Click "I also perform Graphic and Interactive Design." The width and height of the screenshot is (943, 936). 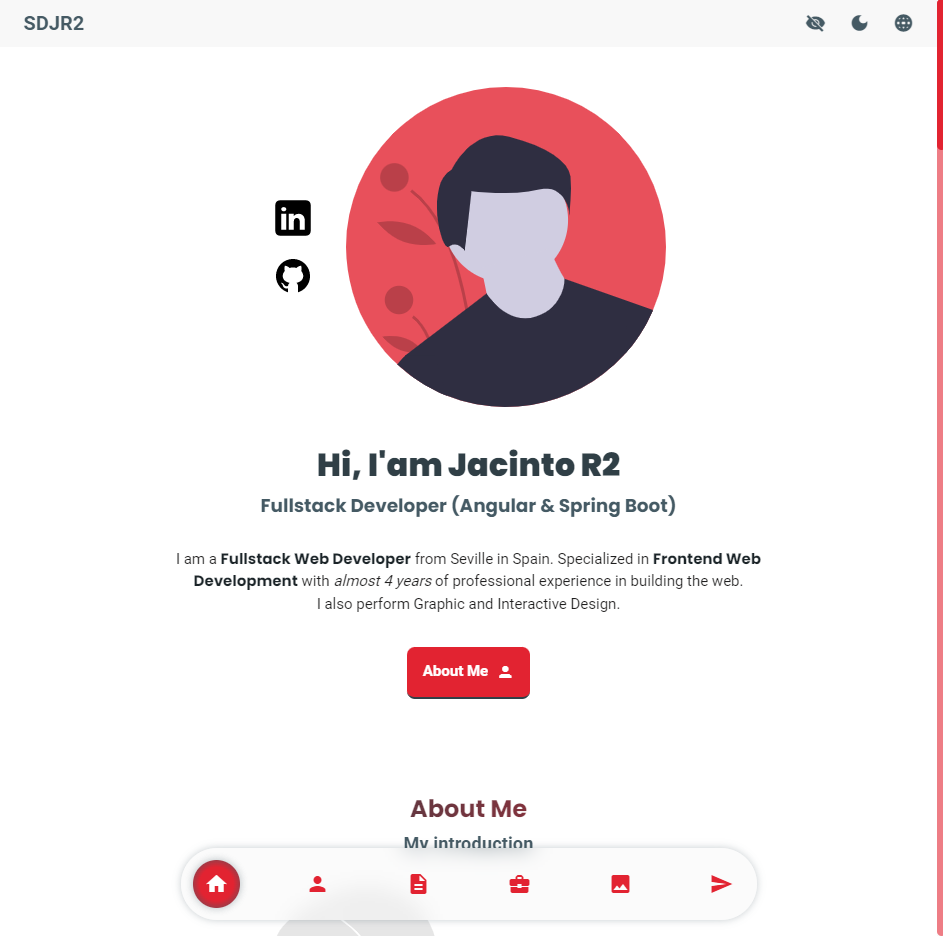[x=468, y=603]
